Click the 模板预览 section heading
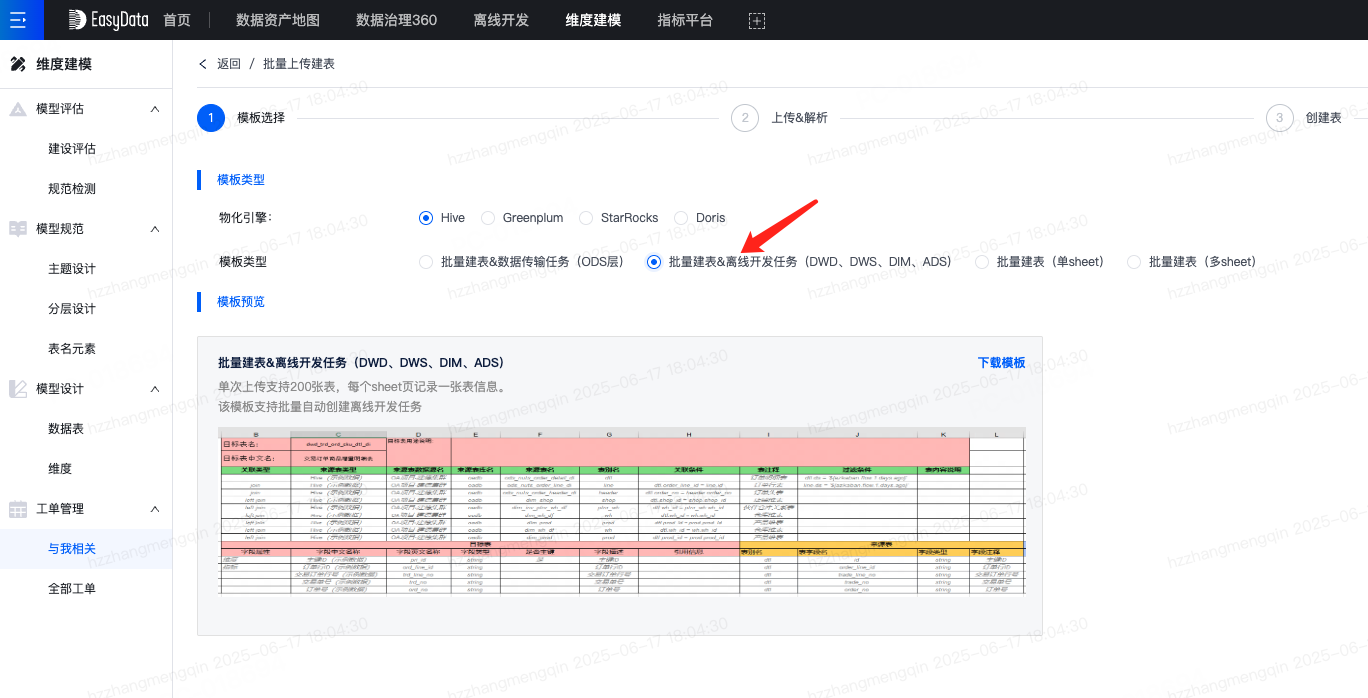 coord(241,302)
